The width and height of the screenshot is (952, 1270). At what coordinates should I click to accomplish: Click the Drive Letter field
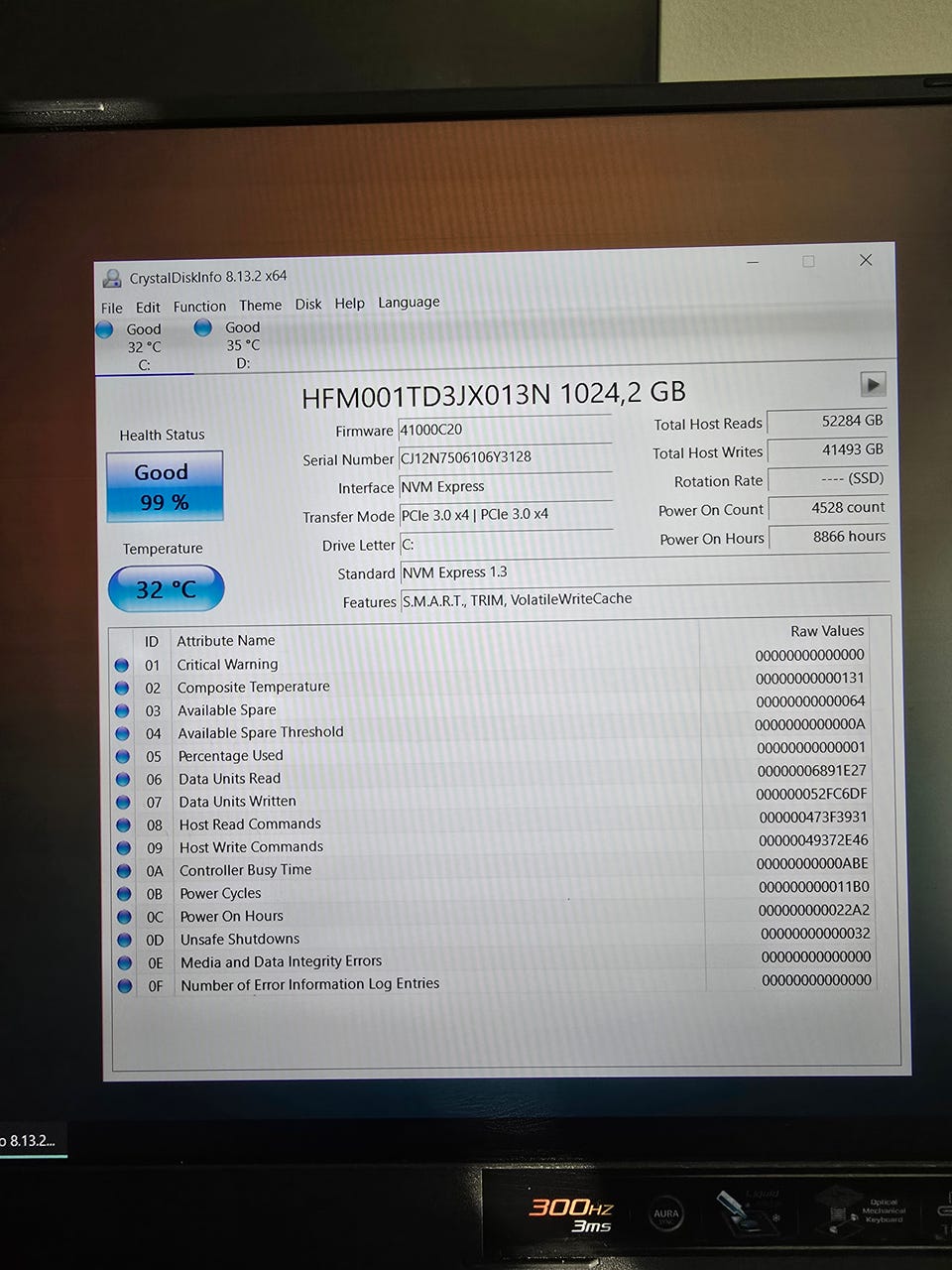click(x=506, y=544)
